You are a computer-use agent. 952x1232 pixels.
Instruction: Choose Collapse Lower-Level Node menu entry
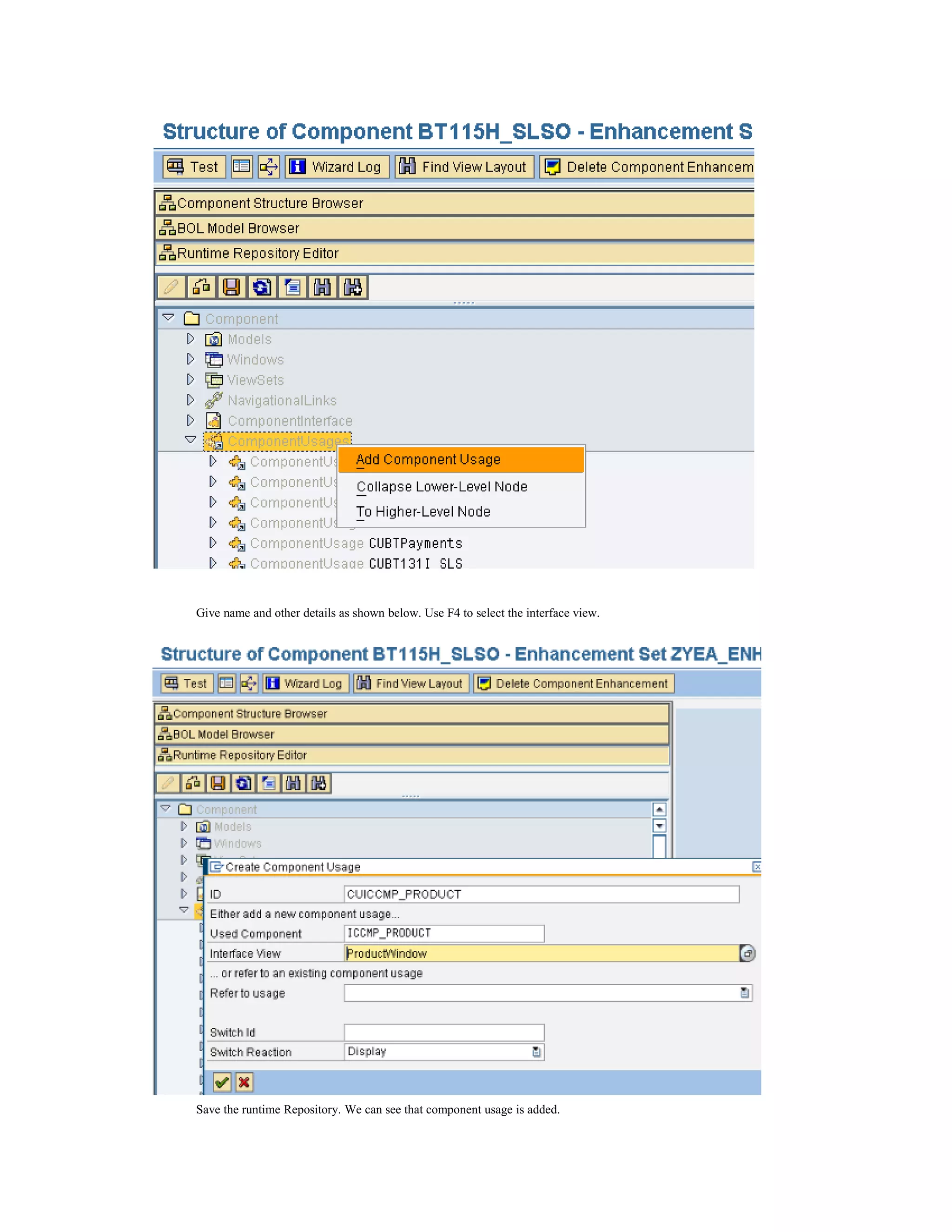tap(442, 487)
